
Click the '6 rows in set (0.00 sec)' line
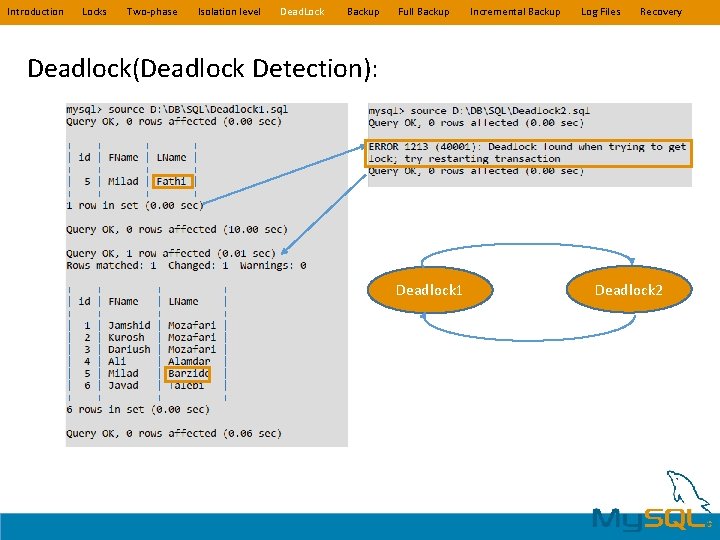(x=138, y=410)
